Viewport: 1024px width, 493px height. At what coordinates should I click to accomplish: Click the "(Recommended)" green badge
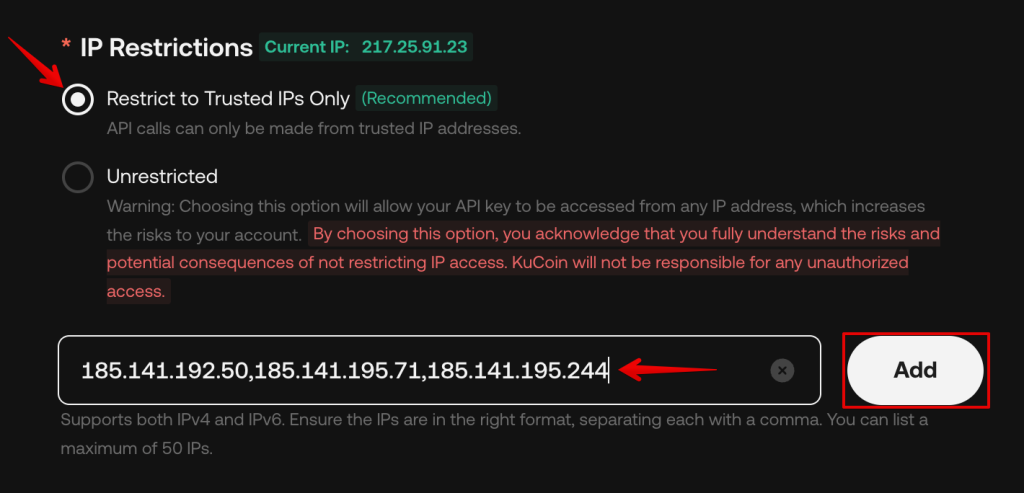coord(427,98)
